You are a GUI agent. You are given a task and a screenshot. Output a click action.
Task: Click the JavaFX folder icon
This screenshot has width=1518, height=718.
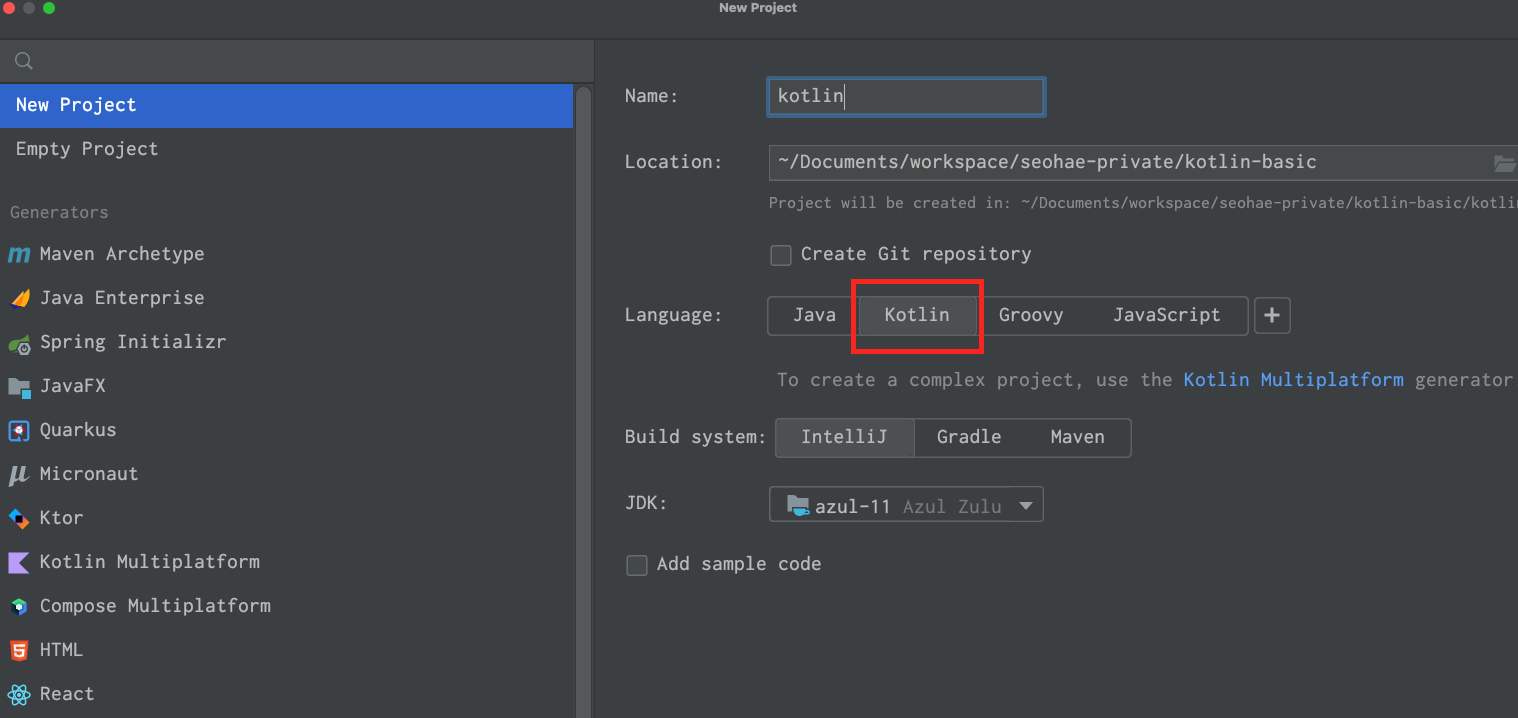[19, 387]
